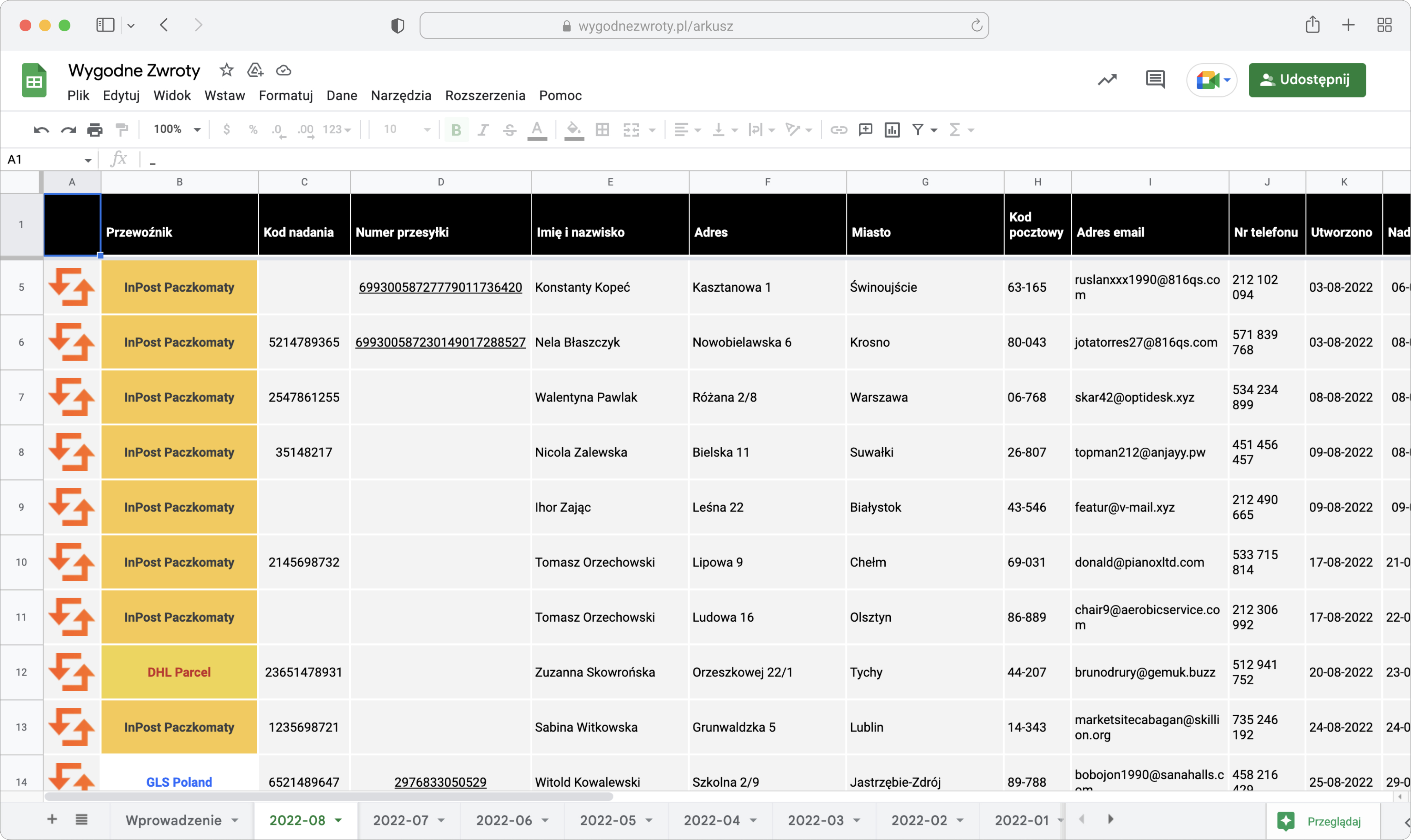
Task: Open the cell name box dropdown
Action: (88, 160)
